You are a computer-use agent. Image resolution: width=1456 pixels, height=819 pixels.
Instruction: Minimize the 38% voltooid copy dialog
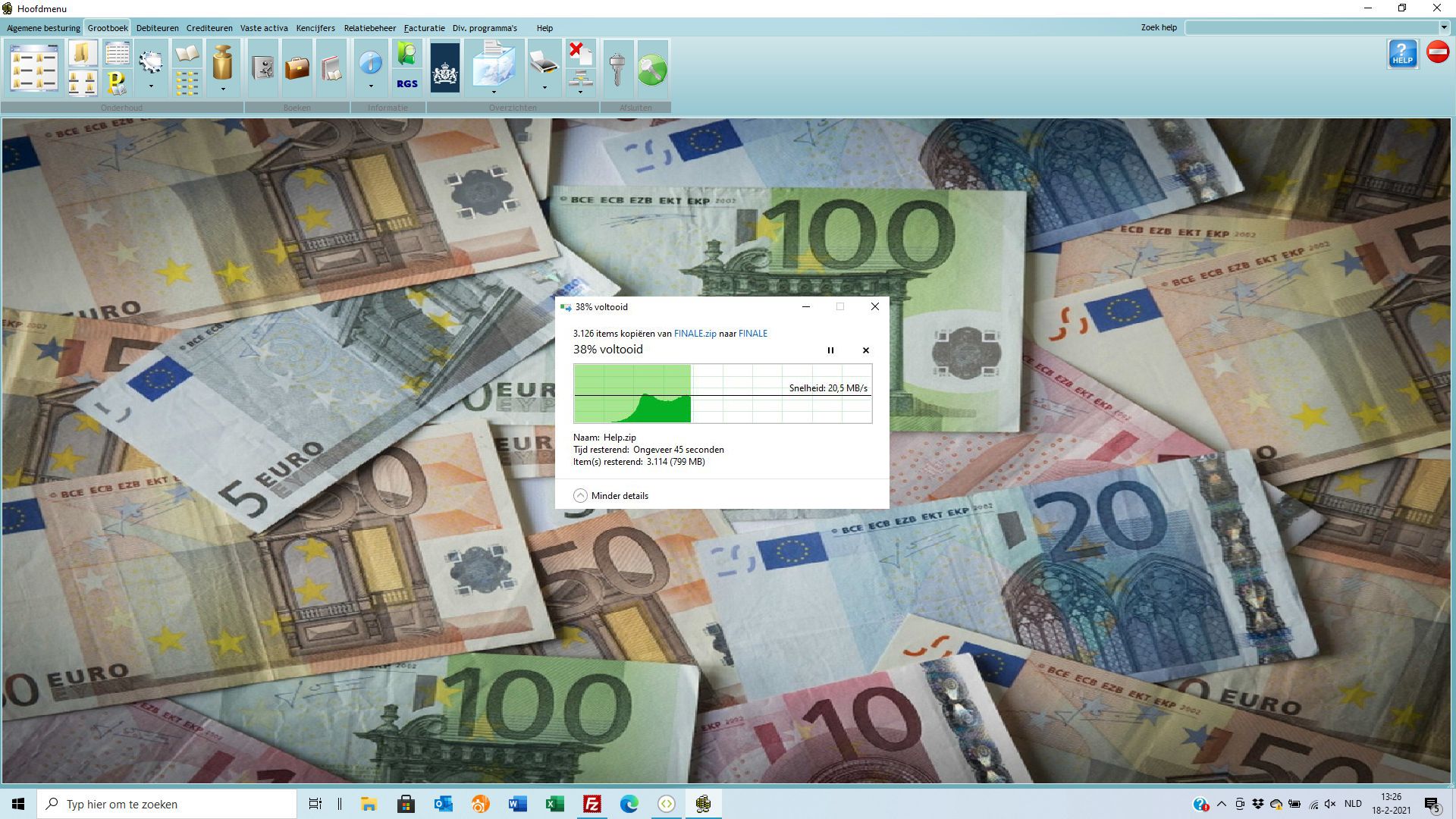(x=806, y=307)
